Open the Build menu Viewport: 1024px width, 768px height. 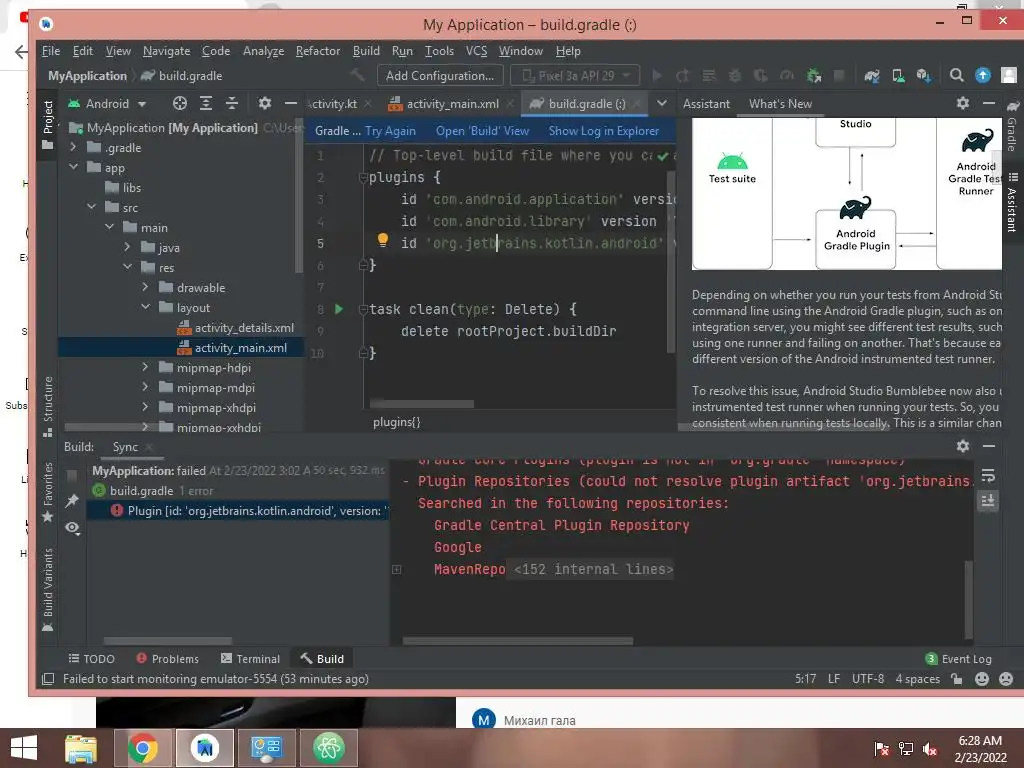click(x=366, y=51)
